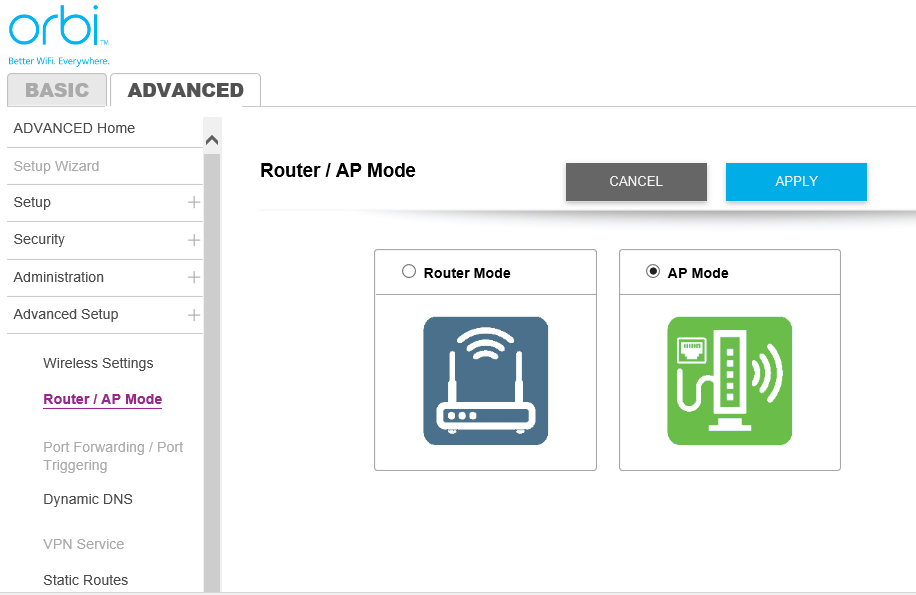The width and height of the screenshot is (916, 595).
Task: Switch to the BASIC tab
Action: 57,90
